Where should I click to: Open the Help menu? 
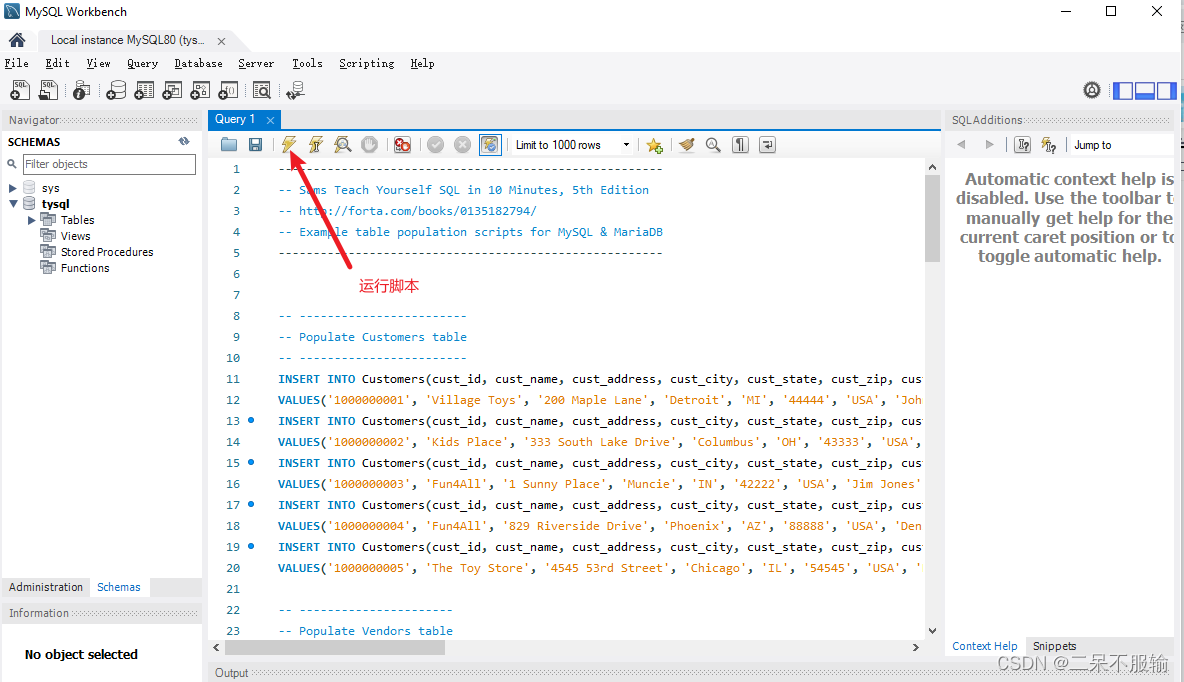click(x=422, y=63)
